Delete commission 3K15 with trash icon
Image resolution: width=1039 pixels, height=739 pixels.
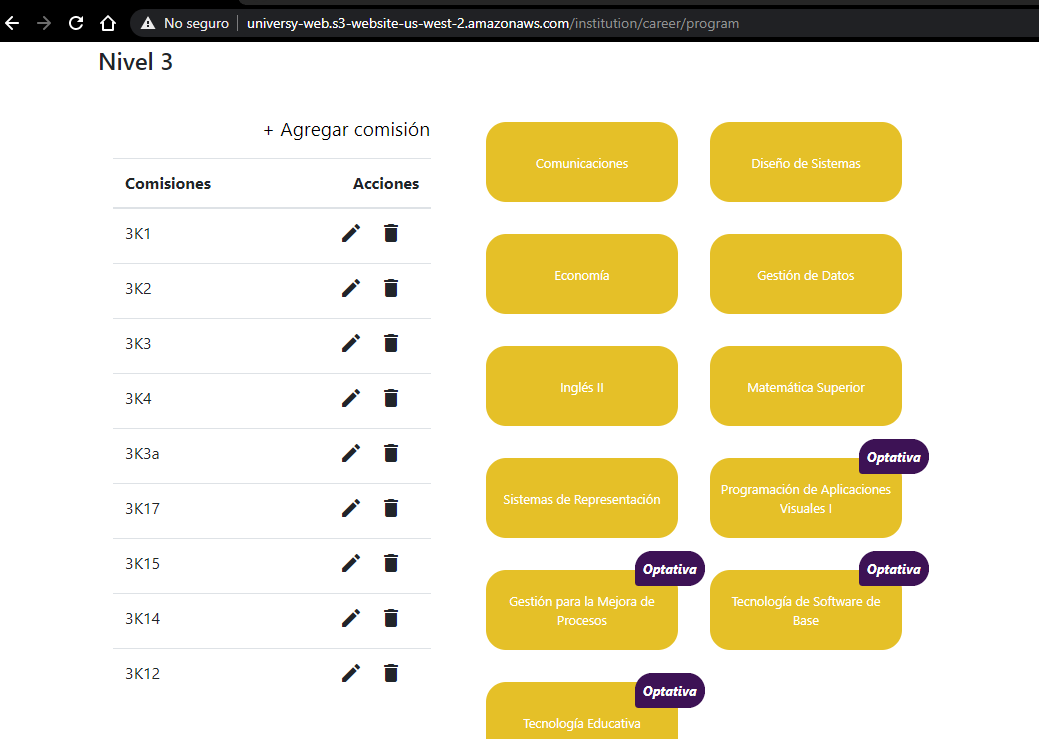391,563
